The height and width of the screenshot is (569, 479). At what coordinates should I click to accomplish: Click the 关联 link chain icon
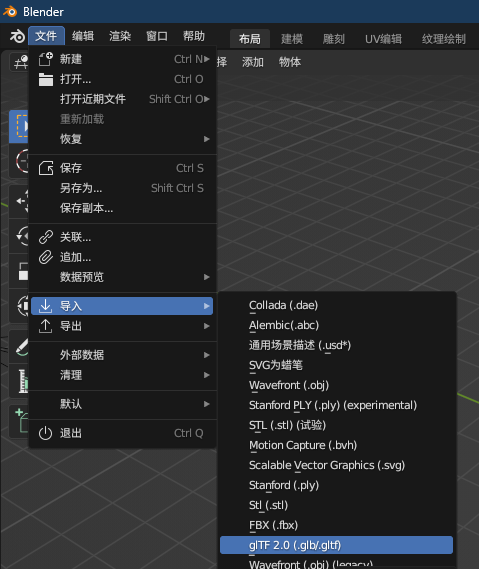[46, 237]
